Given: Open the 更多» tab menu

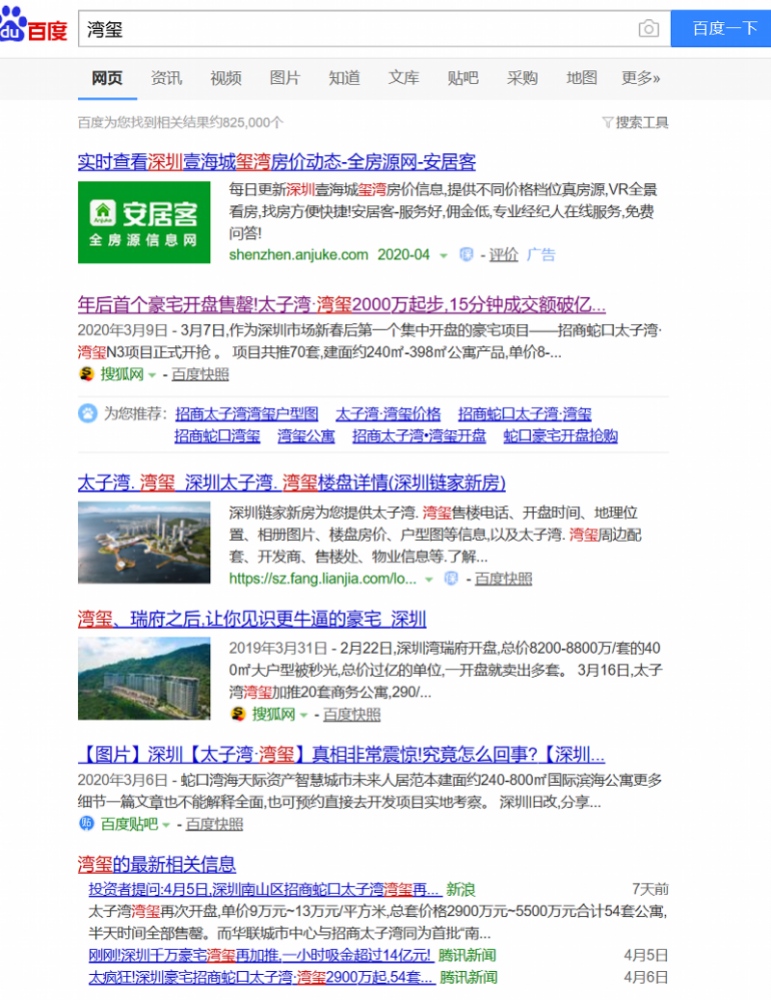Looking at the screenshot, I should point(641,78).
